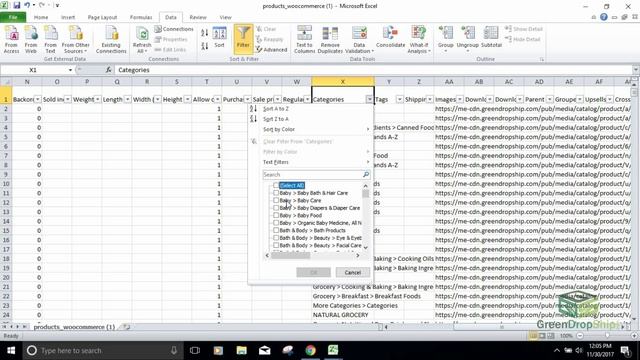Check Bath & Body > Beauty > Eye & Eyebrow

click(x=276, y=238)
